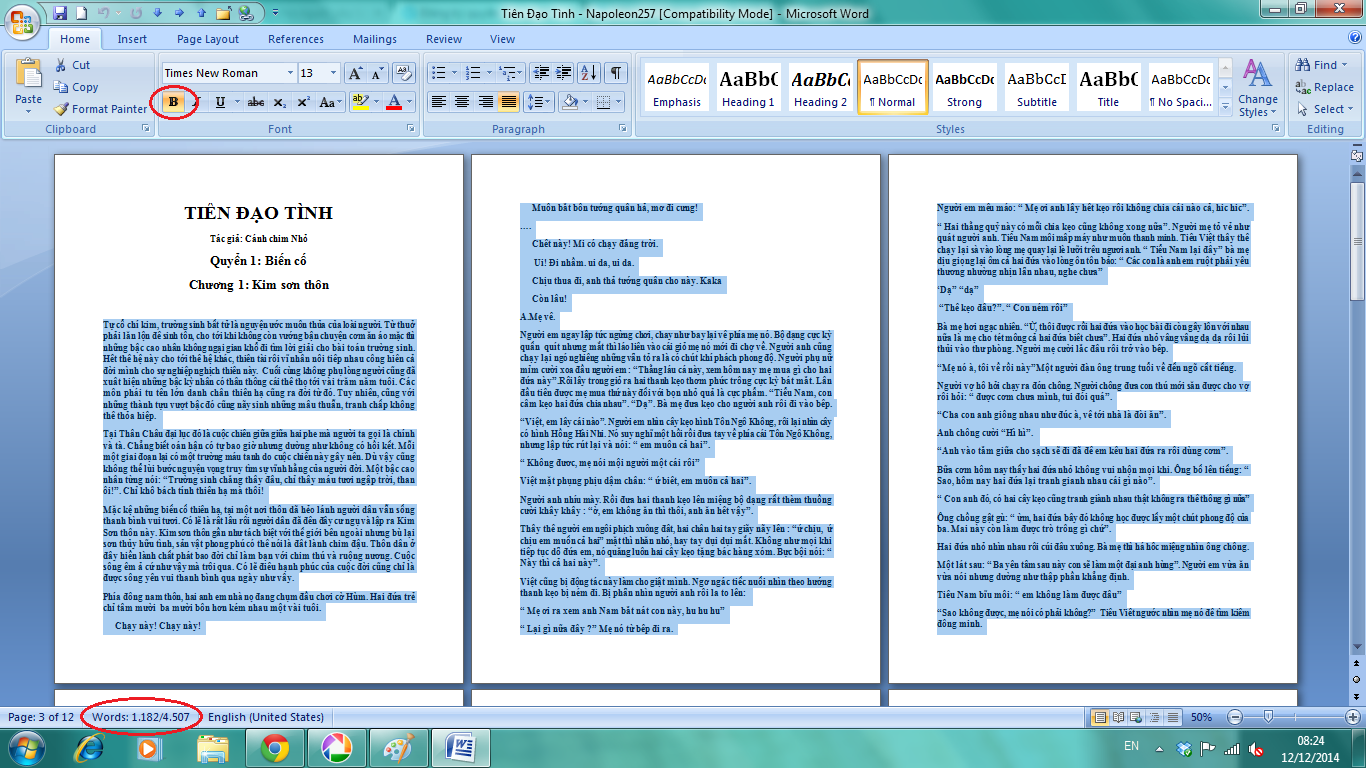Click the zoom out minus button
Image resolution: width=1366 pixels, height=768 pixels.
click(x=1236, y=717)
